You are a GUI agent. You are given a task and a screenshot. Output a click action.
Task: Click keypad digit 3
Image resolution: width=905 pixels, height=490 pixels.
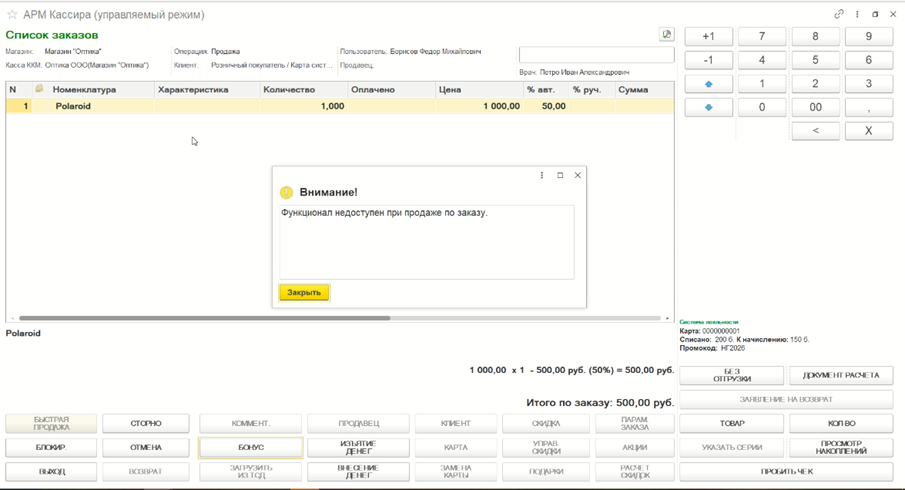point(869,84)
